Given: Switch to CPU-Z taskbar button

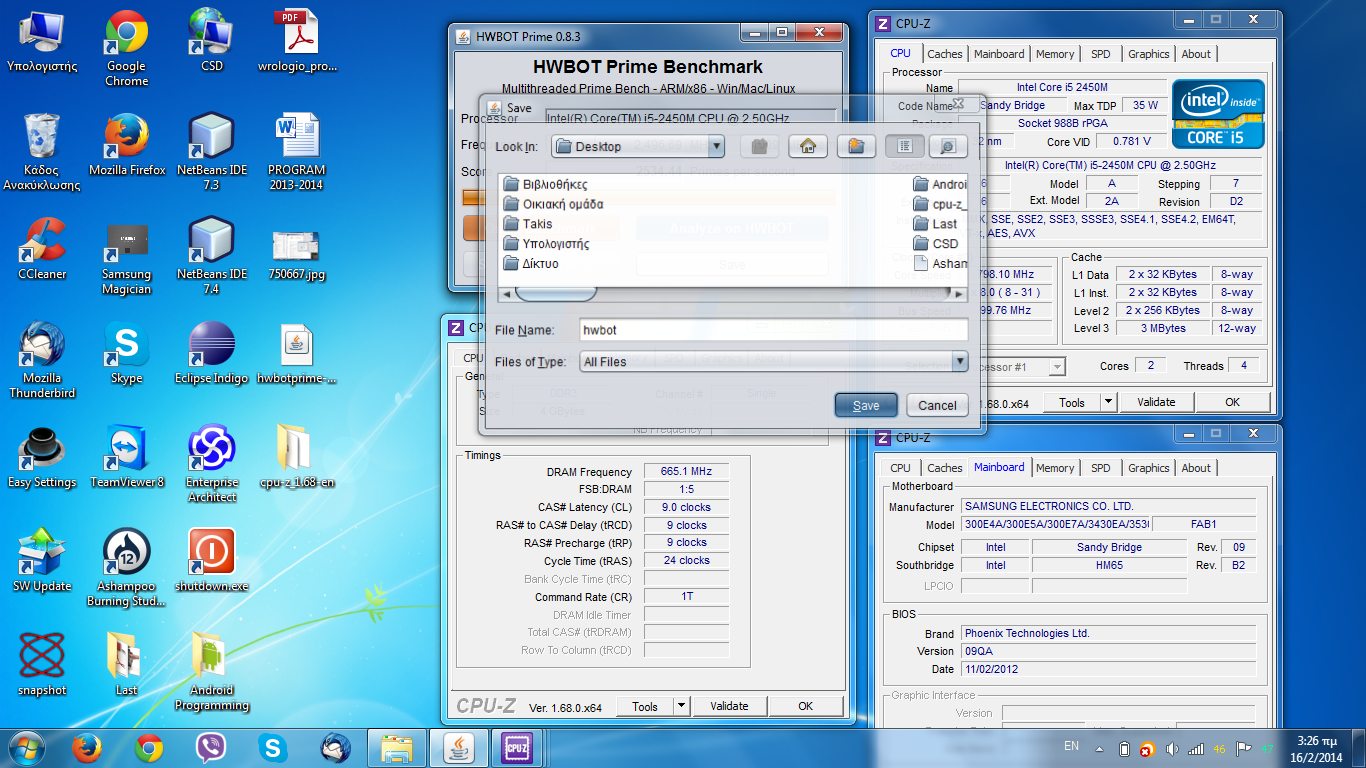Looking at the screenshot, I should point(516,747).
